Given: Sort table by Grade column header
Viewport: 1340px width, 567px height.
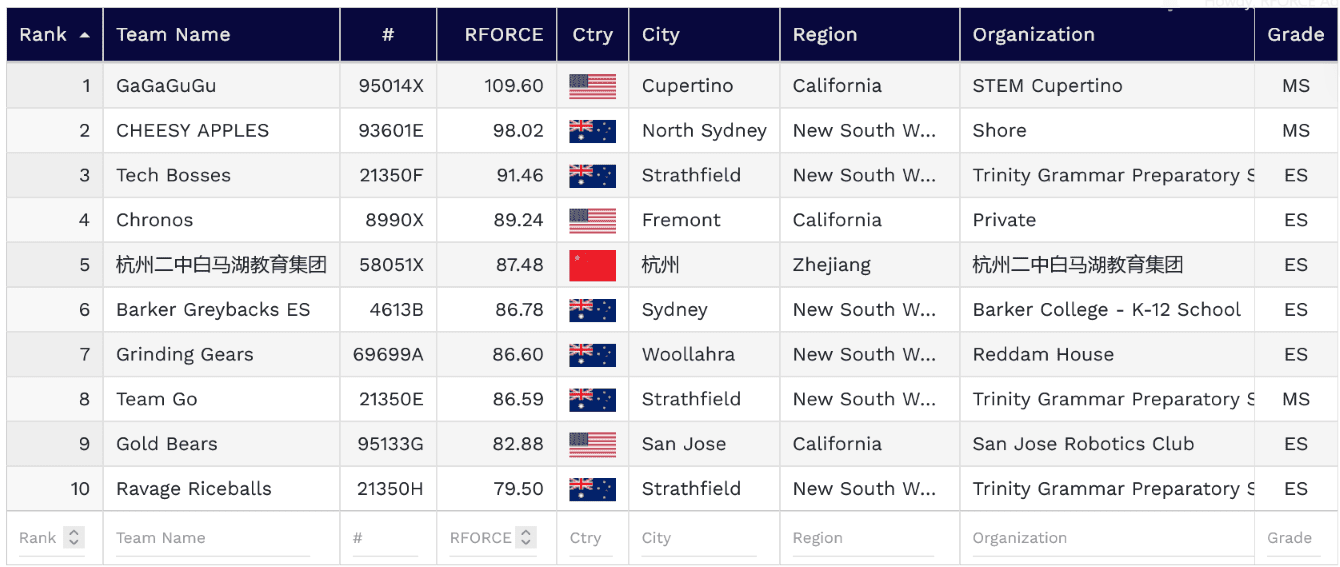Looking at the screenshot, I should click(1295, 35).
